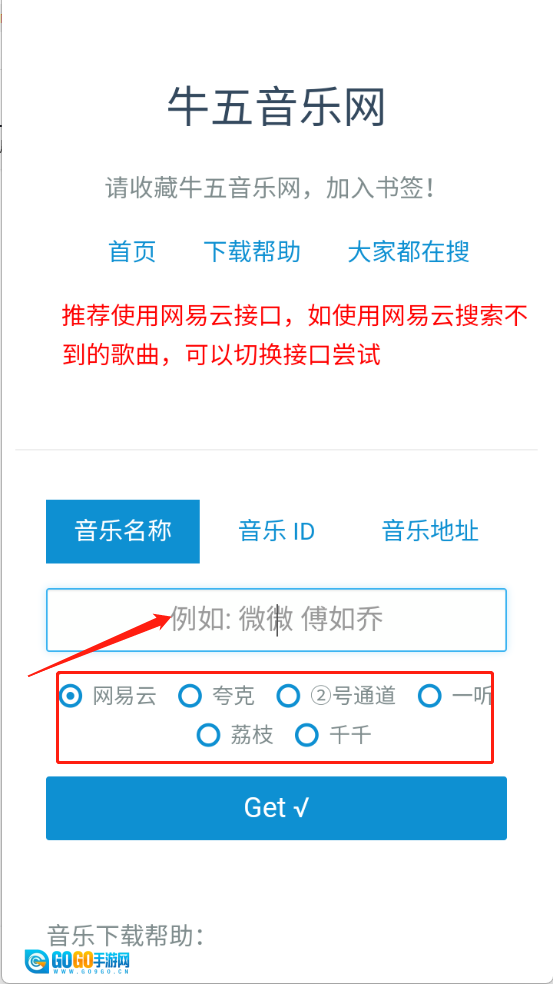This screenshot has width=553, height=984.
Task: Click the red 网易云接口 recommendation notice
Action: tap(294, 336)
